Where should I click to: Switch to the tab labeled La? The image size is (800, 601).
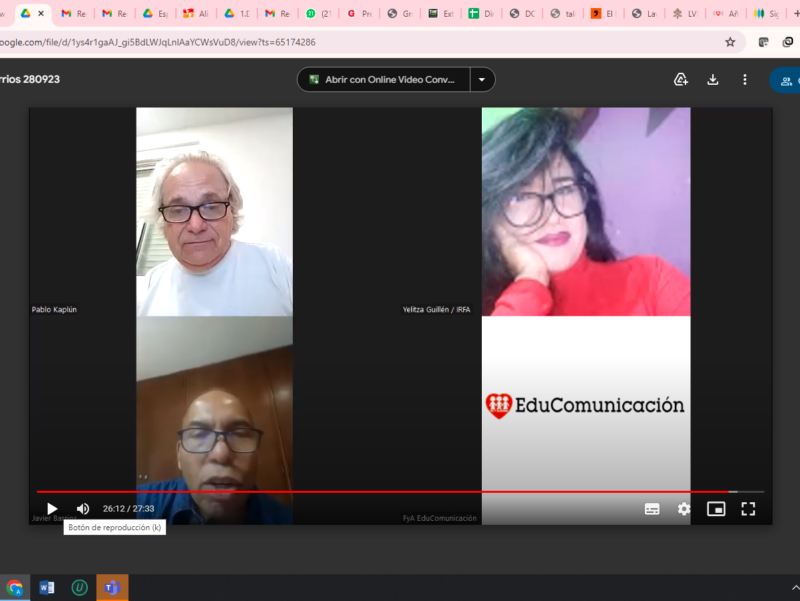pos(645,14)
